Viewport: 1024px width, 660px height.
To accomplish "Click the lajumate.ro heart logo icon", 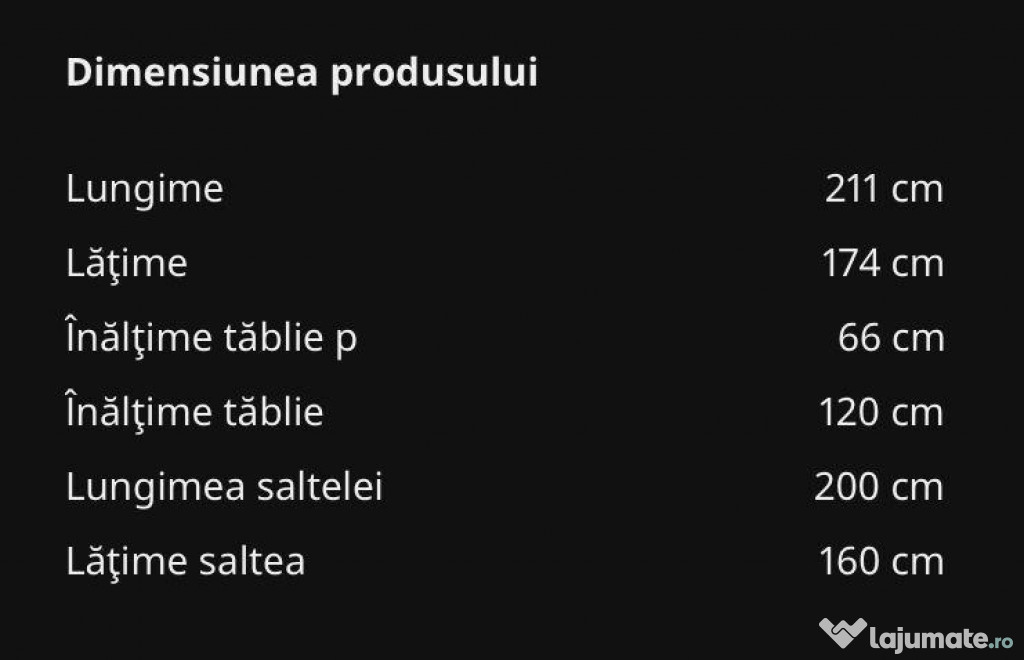I will [842, 633].
